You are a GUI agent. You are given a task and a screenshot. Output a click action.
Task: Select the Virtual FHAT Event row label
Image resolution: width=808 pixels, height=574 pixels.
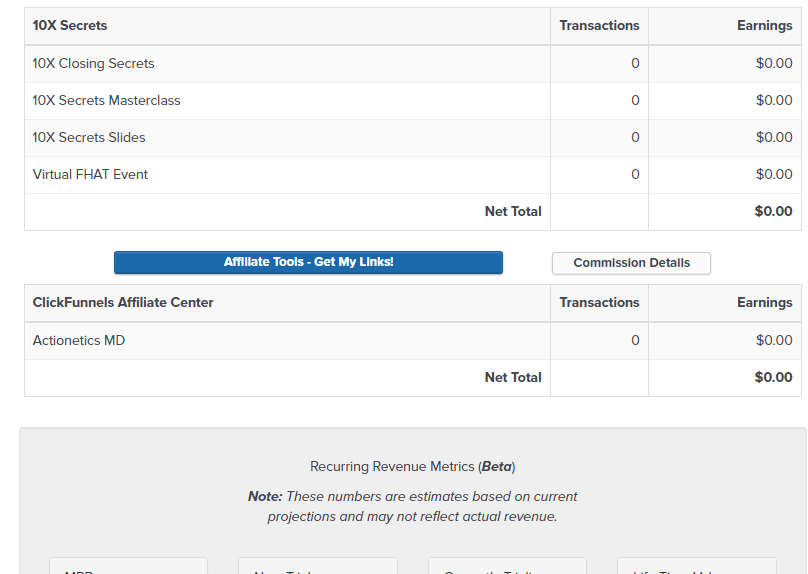(x=90, y=175)
